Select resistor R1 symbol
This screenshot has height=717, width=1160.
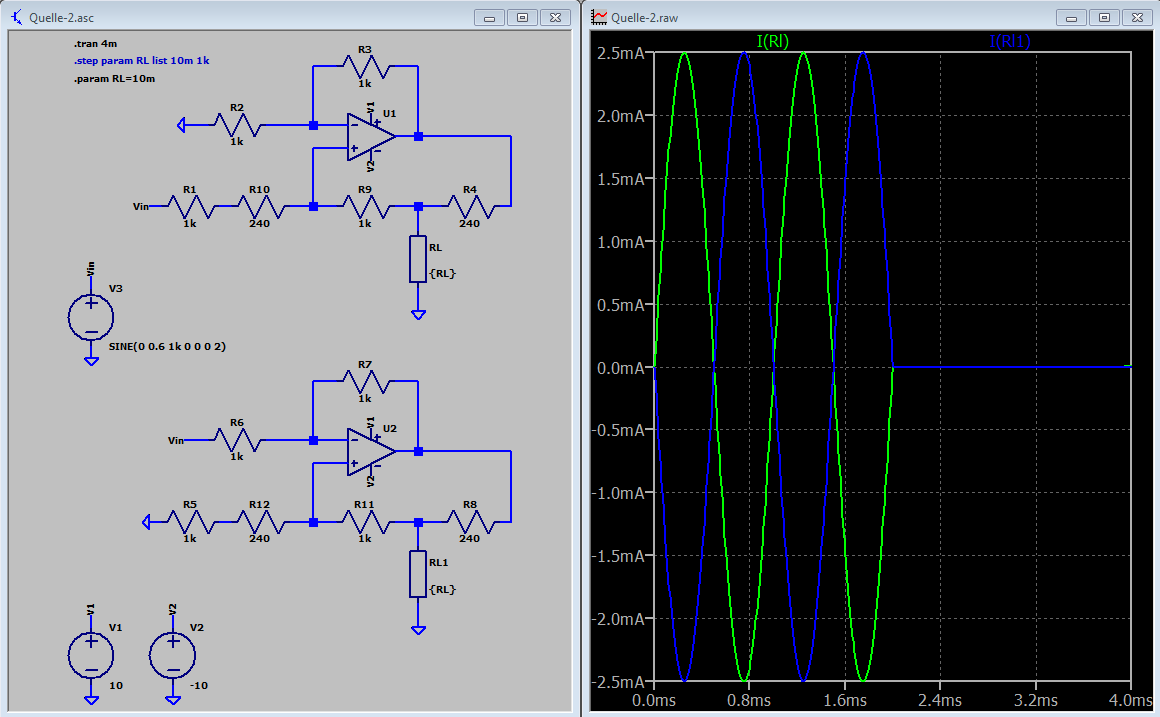(x=190, y=207)
